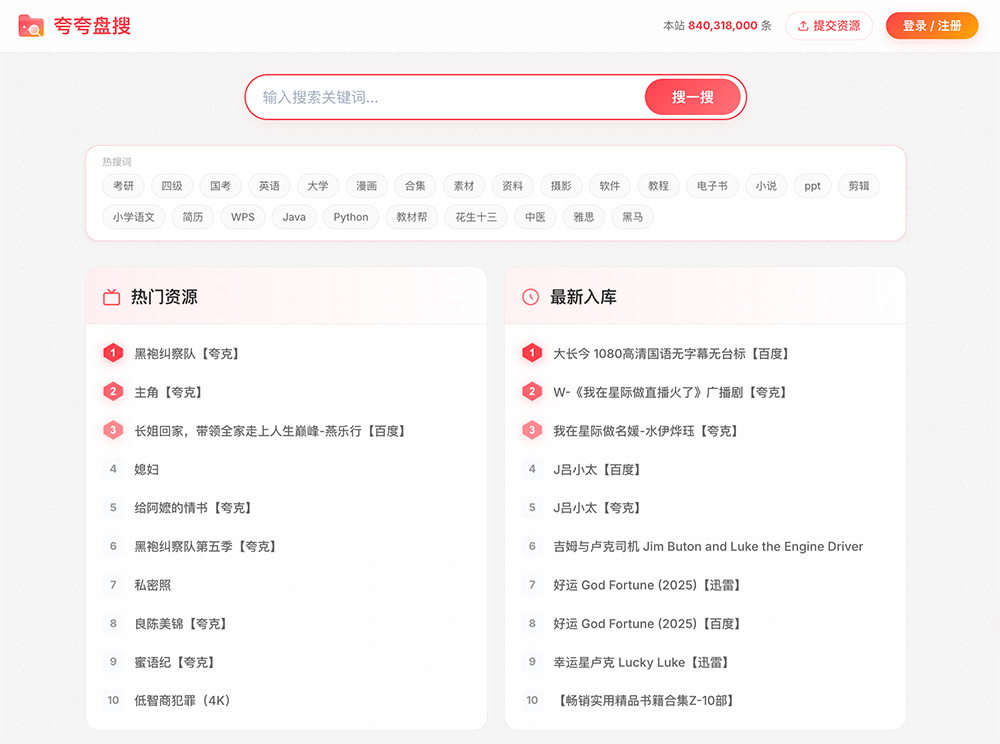Image resolution: width=1000 pixels, height=744 pixels.
Task: Open 黑袍纠察队第五季【夸克】 resource
Action: pos(205,546)
